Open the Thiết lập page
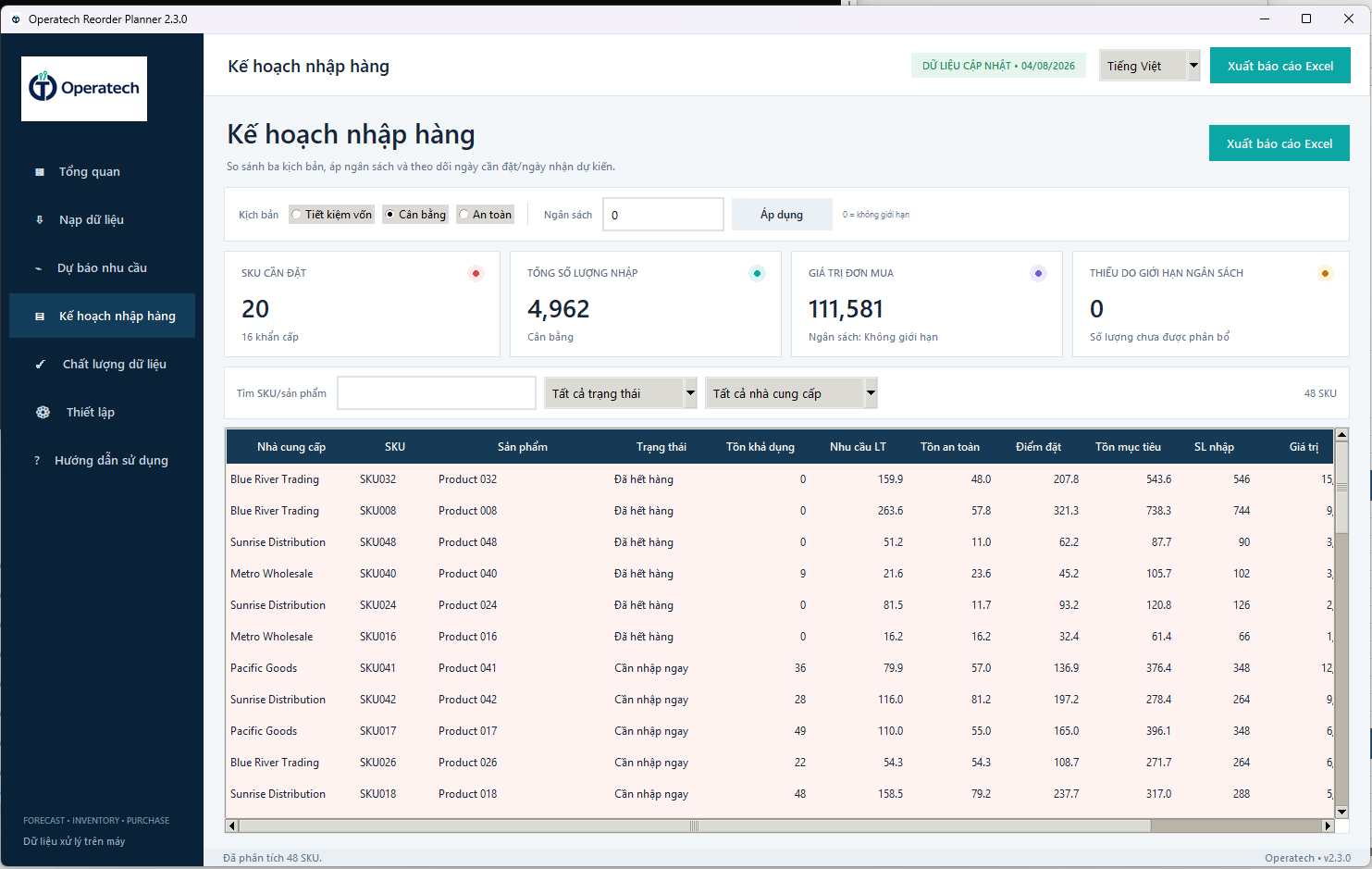Viewport: 1372px width, 869px height. coord(102,413)
